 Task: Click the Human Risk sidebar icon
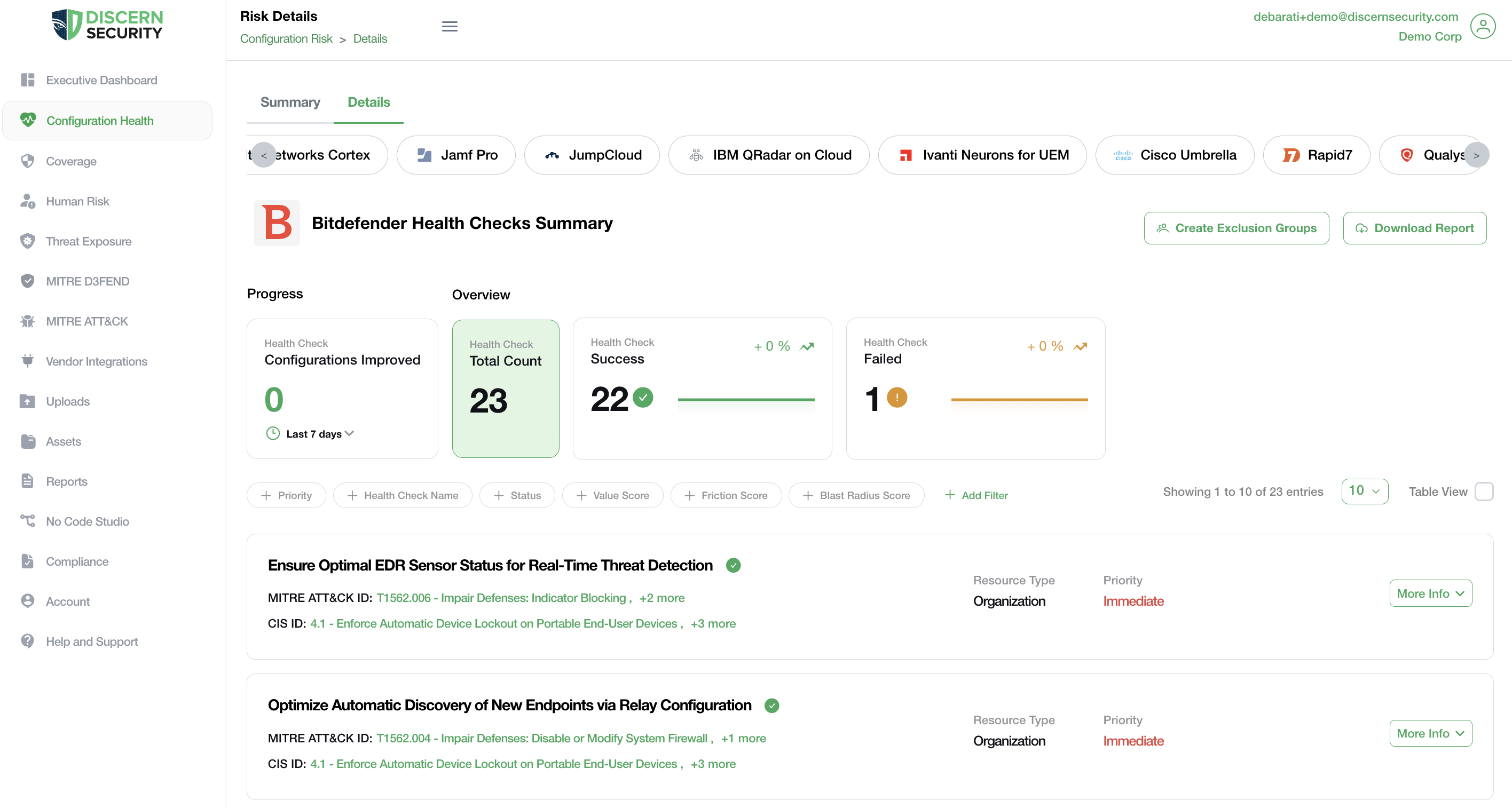coord(28,201)
